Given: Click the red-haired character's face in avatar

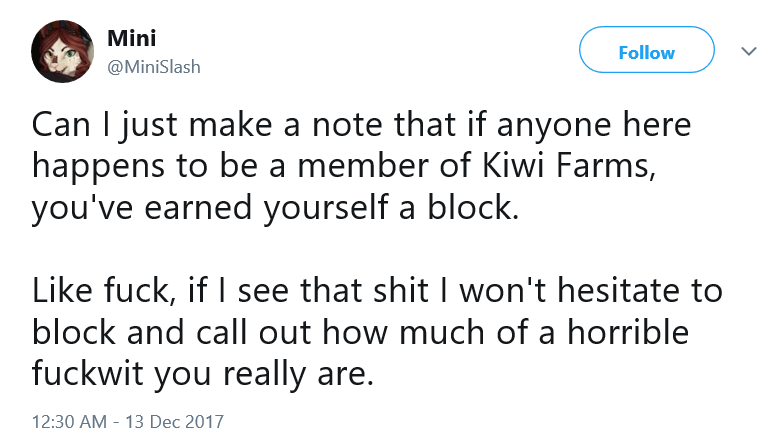Looking at the screenshot, I should pos(61,54).
